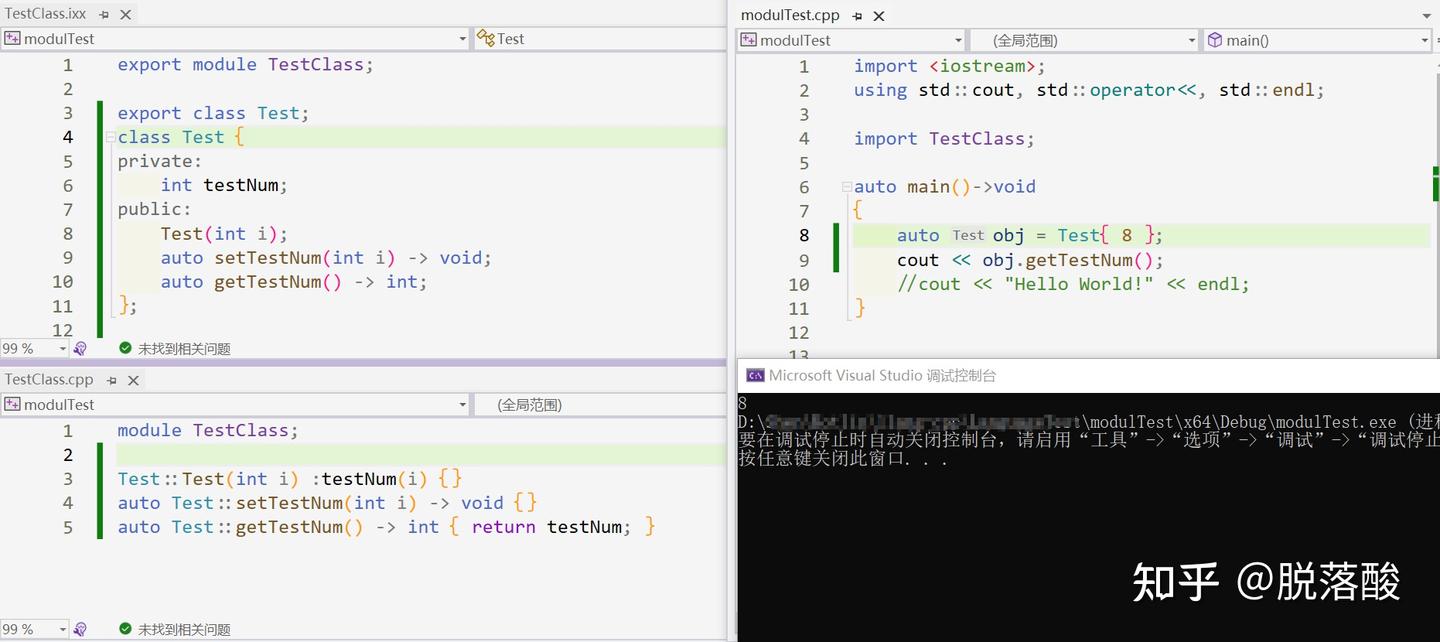Screen dimensions: 1440x642
Task: Click code health icon in TestClass.ixx pane
Action: click(x=80, y=349)
